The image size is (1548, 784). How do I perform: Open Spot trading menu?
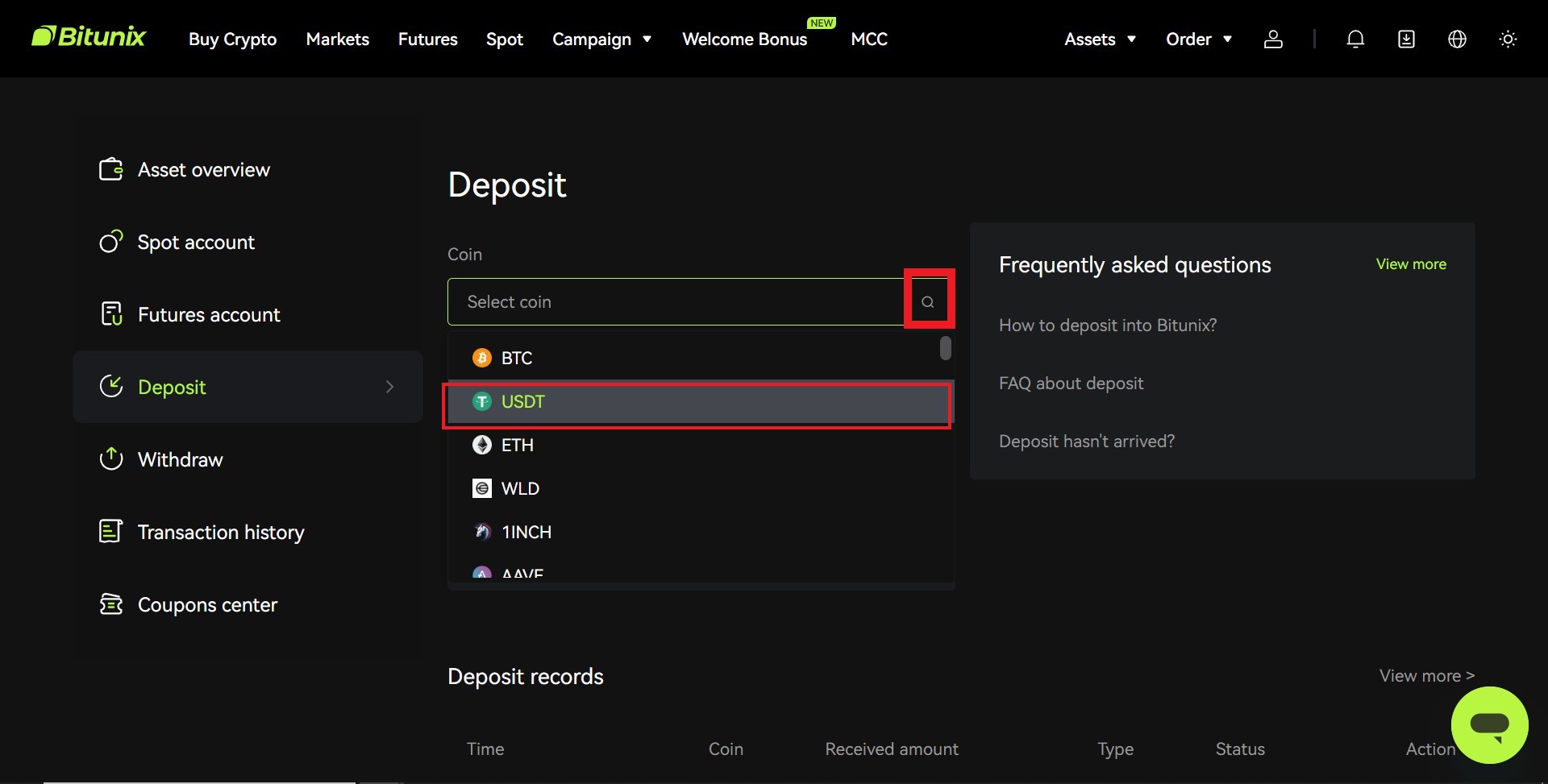point(505,39)
